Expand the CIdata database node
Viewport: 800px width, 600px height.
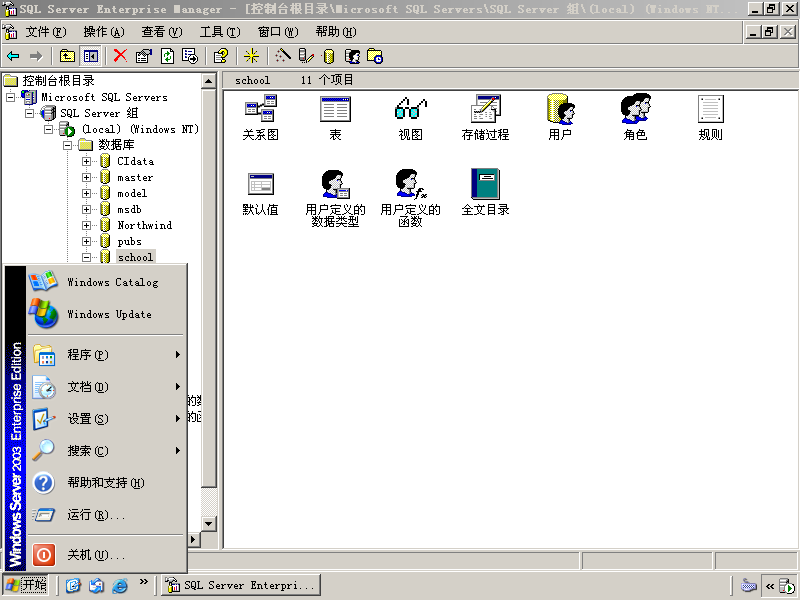[x=86, y=161]
